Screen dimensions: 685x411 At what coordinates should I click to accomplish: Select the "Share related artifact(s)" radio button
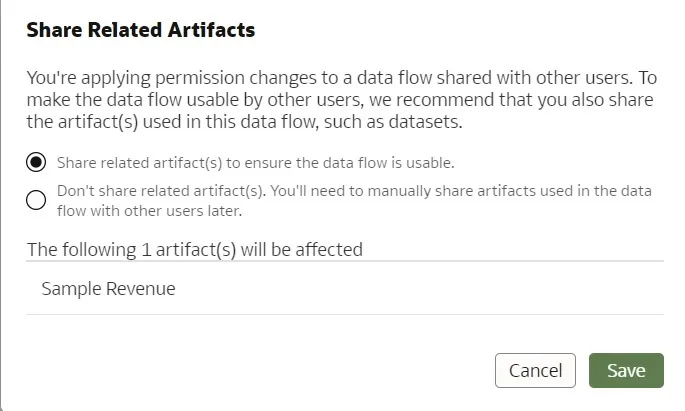[x=36, y=162]
